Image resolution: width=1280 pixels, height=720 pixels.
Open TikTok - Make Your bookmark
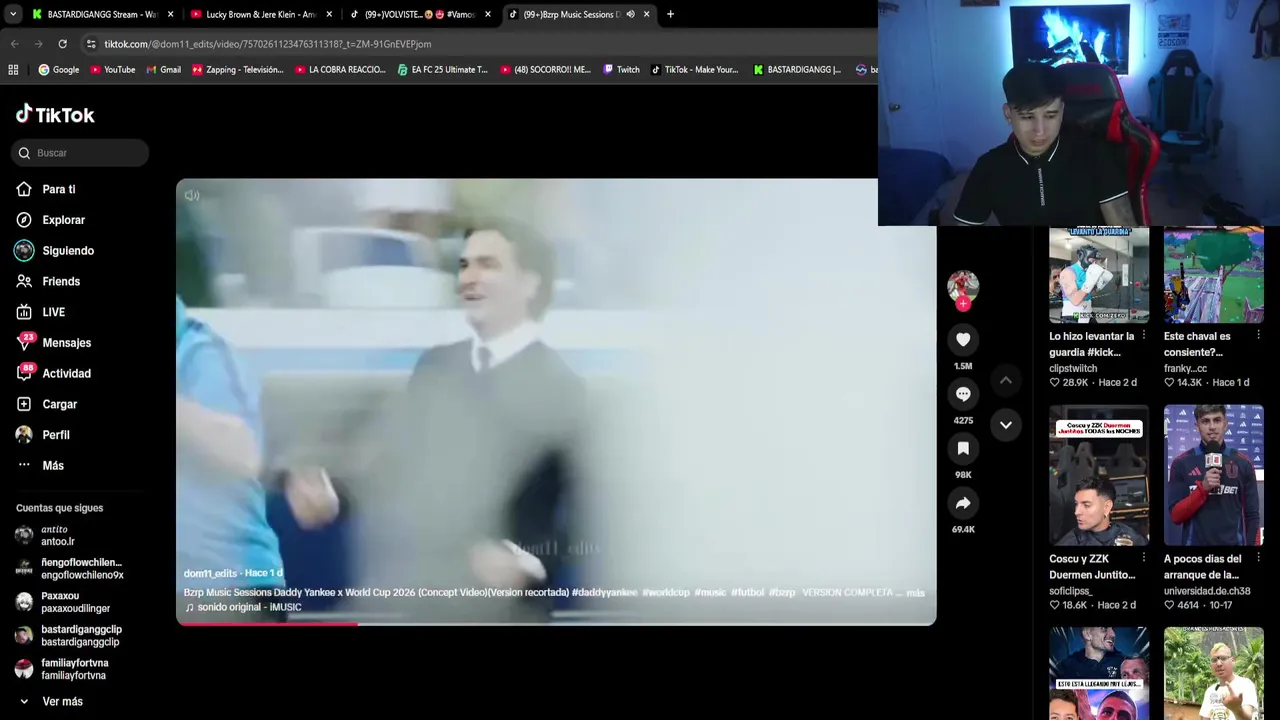(x=694, y=70)
